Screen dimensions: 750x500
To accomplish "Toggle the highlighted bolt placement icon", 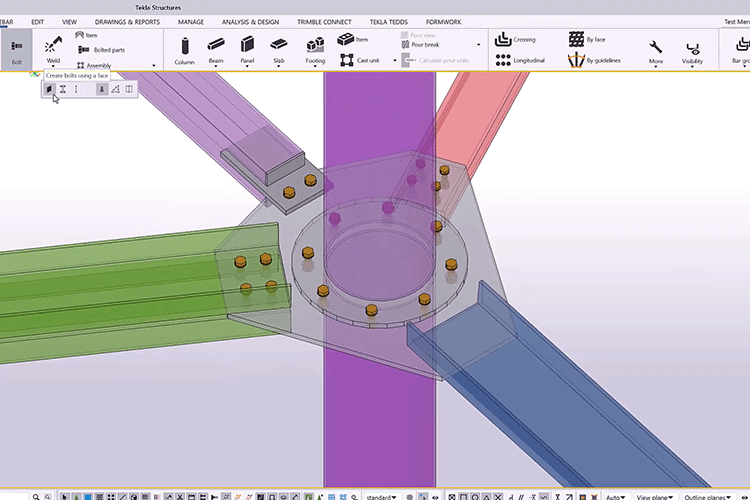I will pyautogui.click(x=102, y=89).
